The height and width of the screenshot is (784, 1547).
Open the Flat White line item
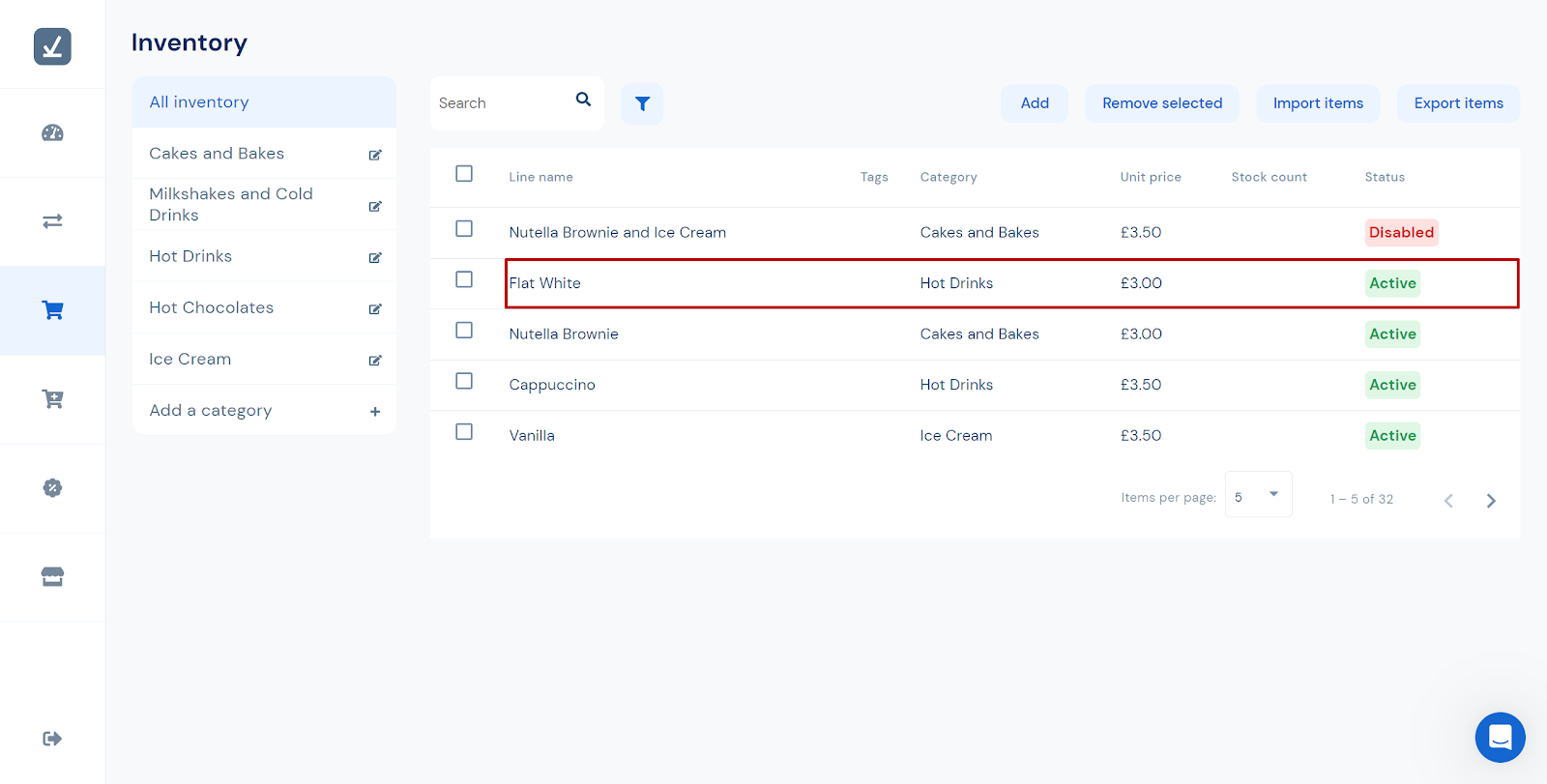(544, 283)
